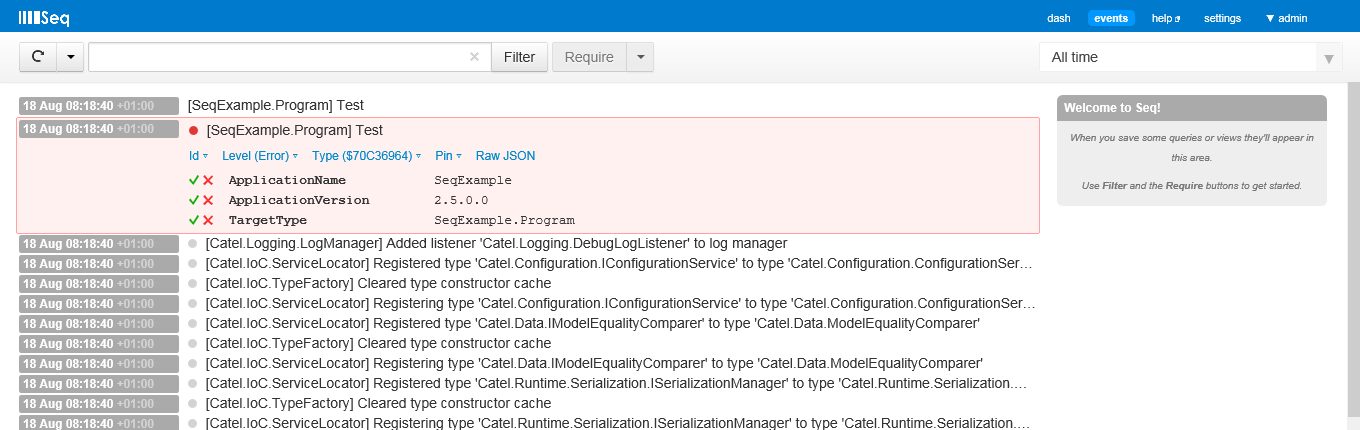Screen dimensions: 1360x430
Task: Click green checkmark beside ApplicationVersion
Action: coord(194,200)
